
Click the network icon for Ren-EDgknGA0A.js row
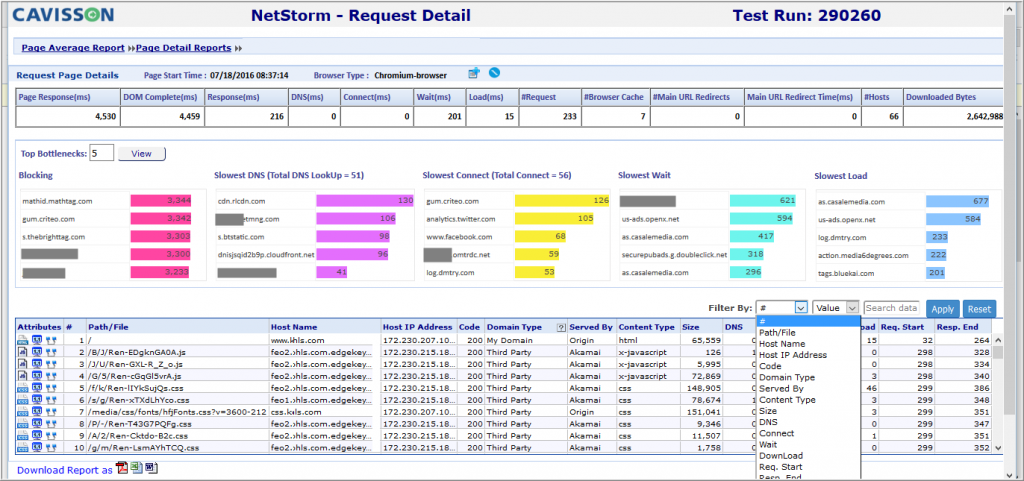(50, 352)
